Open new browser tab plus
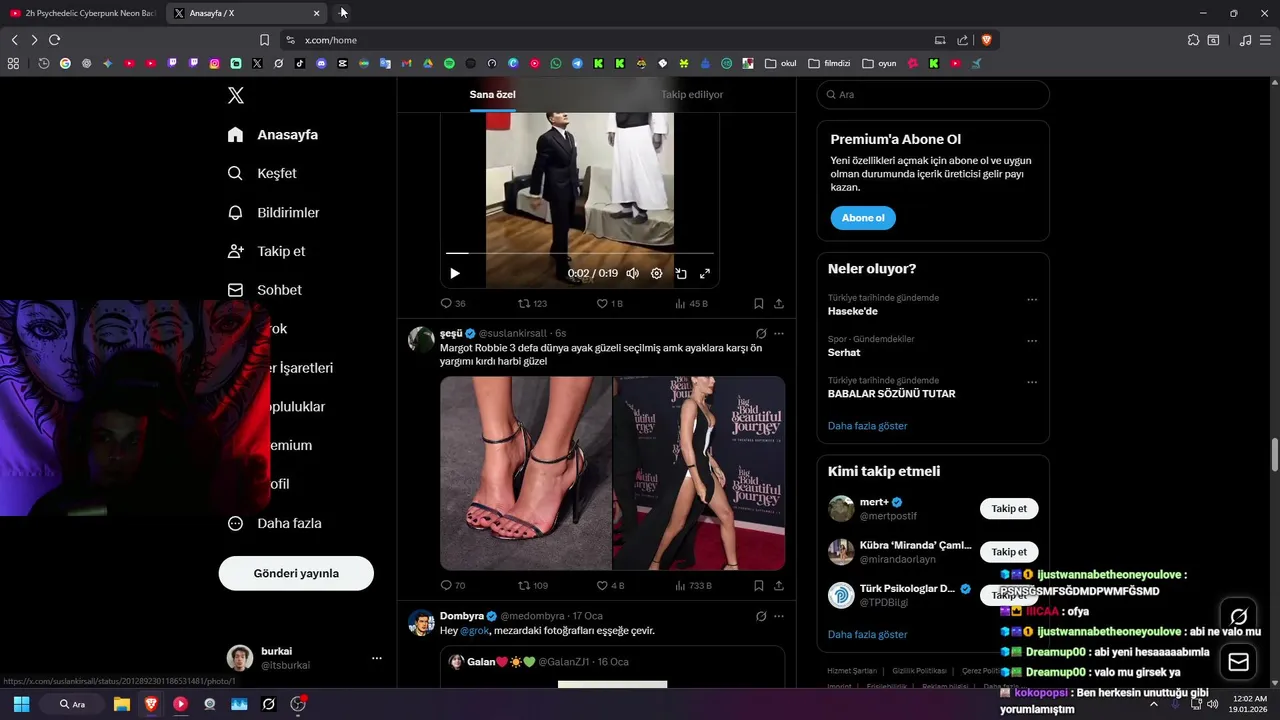The image size is (1280, 720). tap(343, 13)
